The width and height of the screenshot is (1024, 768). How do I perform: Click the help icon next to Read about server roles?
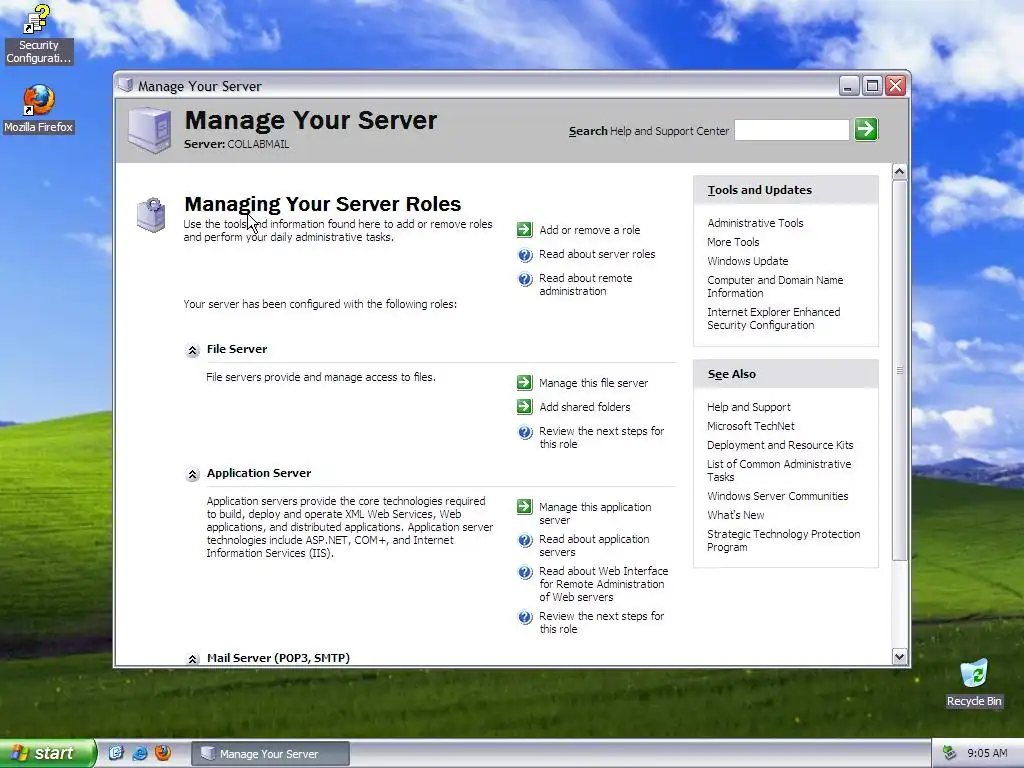click(525, 255)
